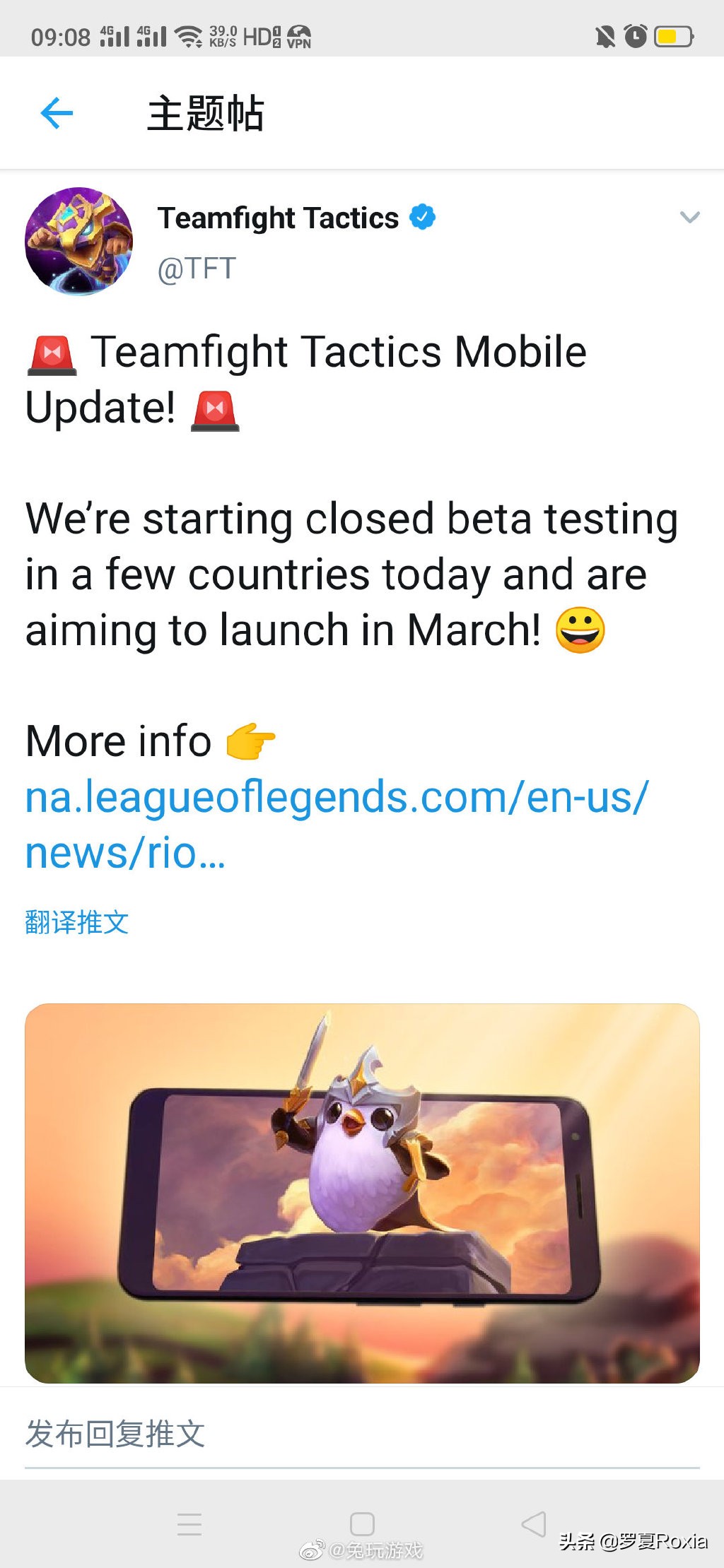Tap the VPN status icon
724x1568 pixels.
click(x=299, y=36)
